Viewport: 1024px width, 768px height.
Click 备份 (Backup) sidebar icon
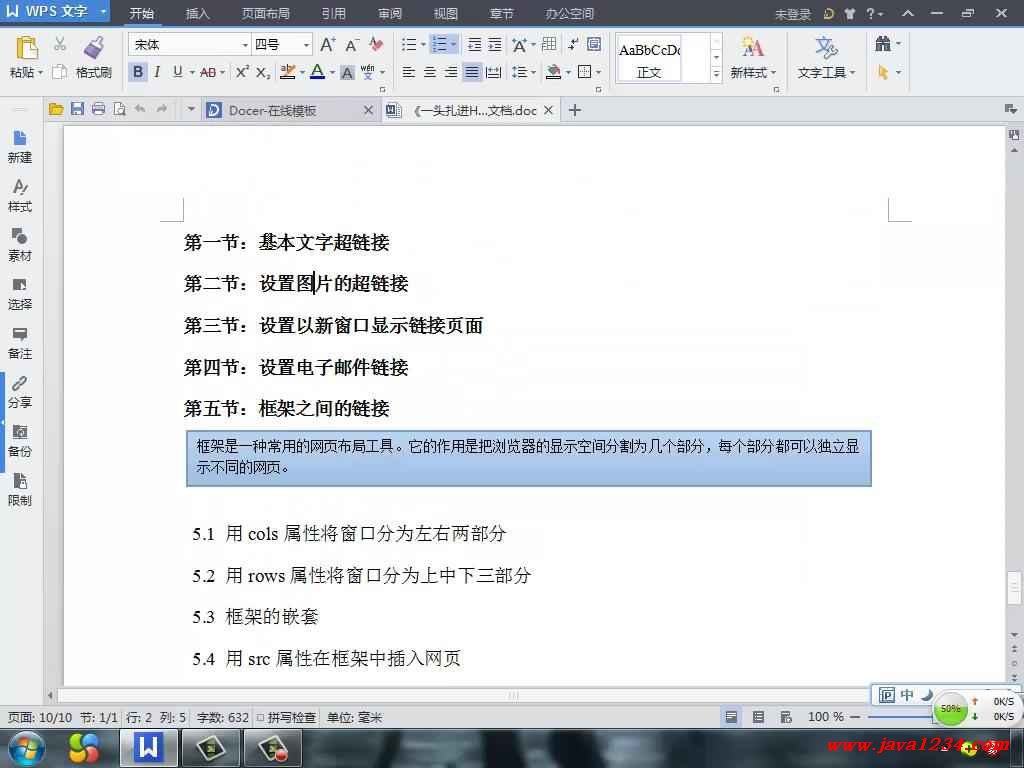[20, 441]
